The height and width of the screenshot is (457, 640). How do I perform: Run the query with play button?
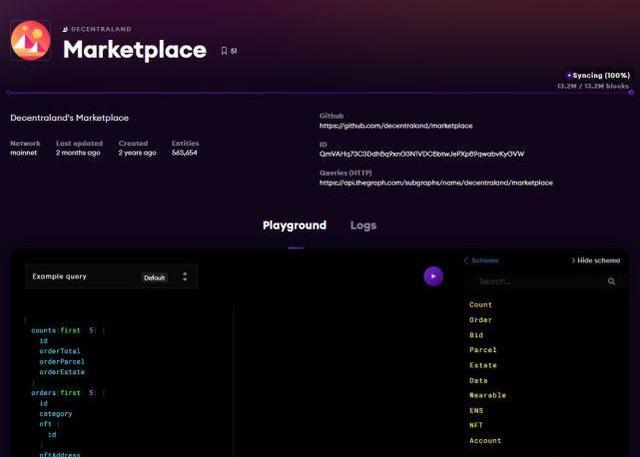tap(433, 276)
